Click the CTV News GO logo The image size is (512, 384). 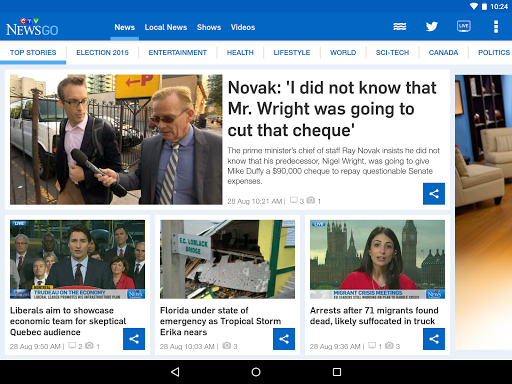click(32, 27)
